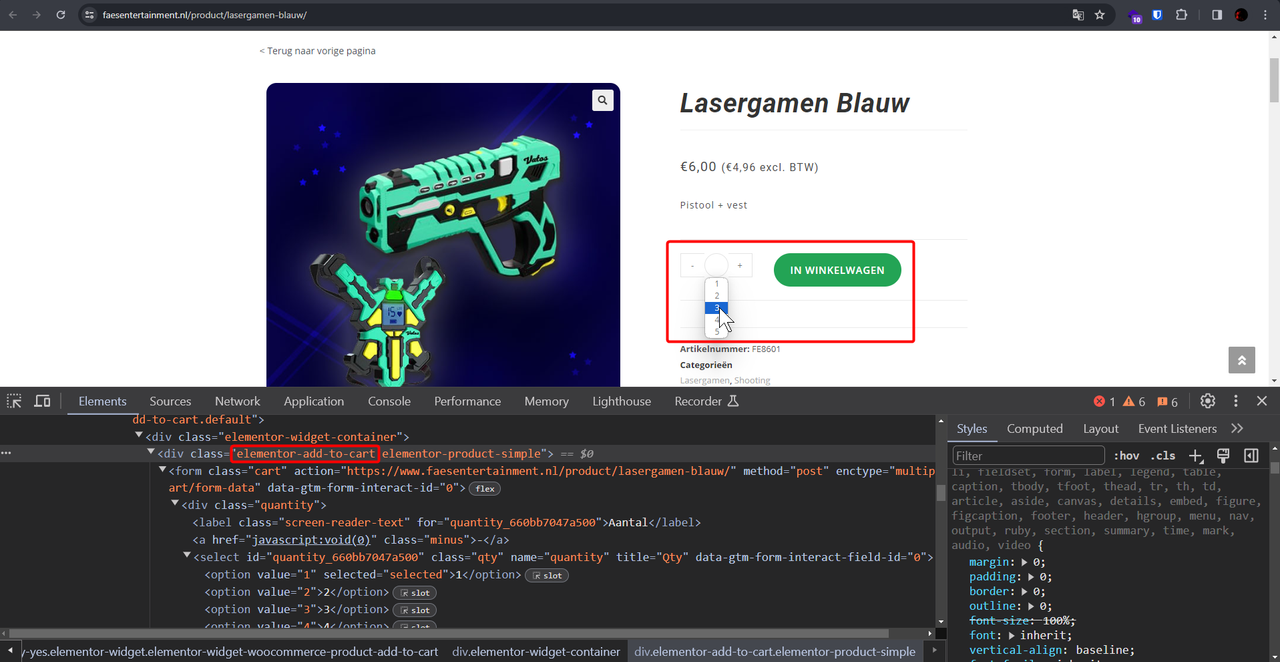This screenshot has height=662, width=1280.
Task: Switch to the Application tab
Action: click(314, 401)
